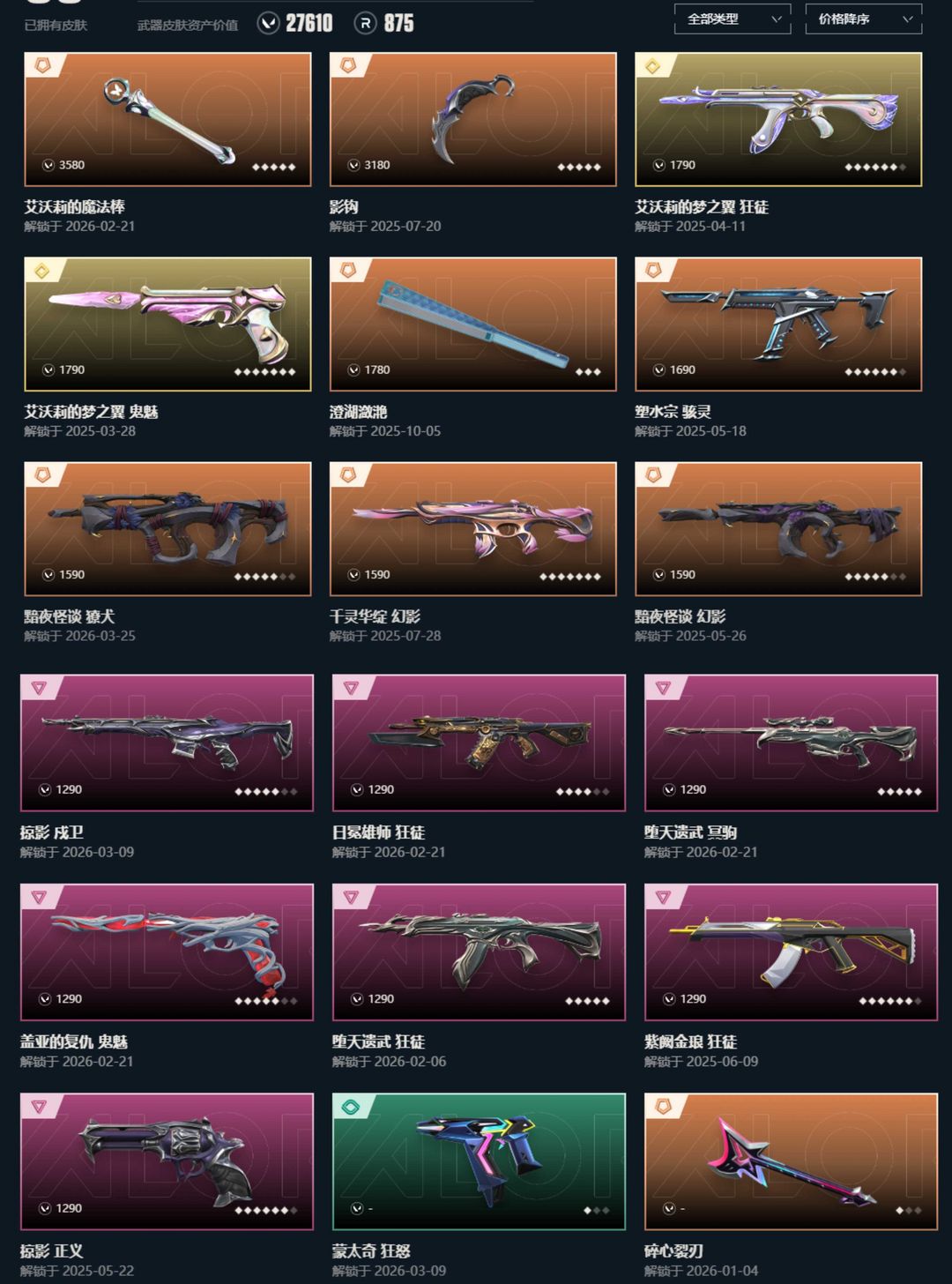Click the pink tier badge on 掠影 戍卫 card

point(38,688)
